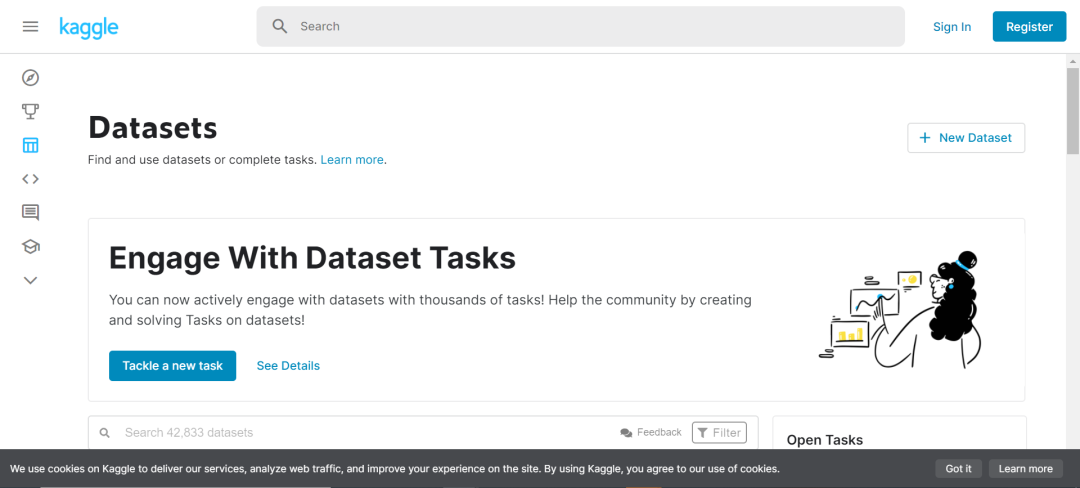The image size is (1080, 488).
Task: Click the top Search bar
Action: point(580,27)
